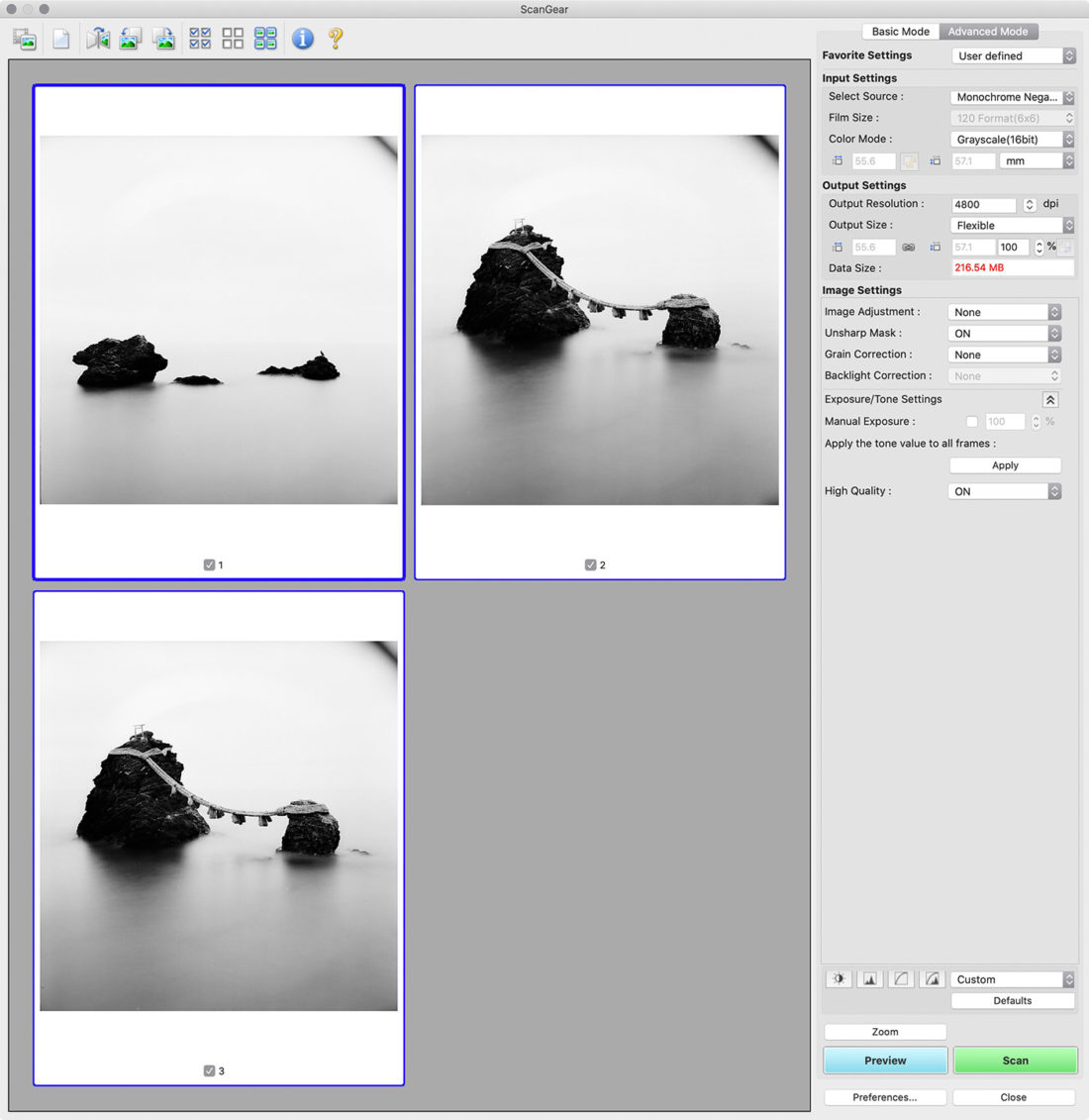This screenshot has height=1120, width=1089.
Task: Click Select All Frames checkmark grid icon
Action: tap(200, 39)
